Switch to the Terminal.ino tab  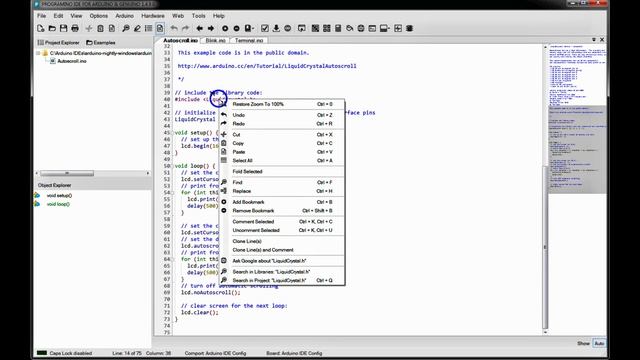point(249,40)
